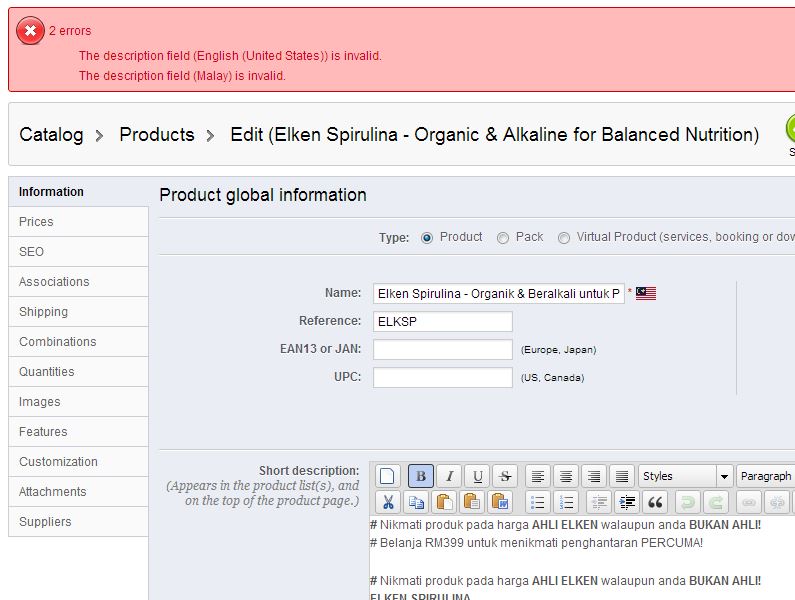Open the Suppliers tab
This screenshot has height=600, width=795.
tap(79, 521)
